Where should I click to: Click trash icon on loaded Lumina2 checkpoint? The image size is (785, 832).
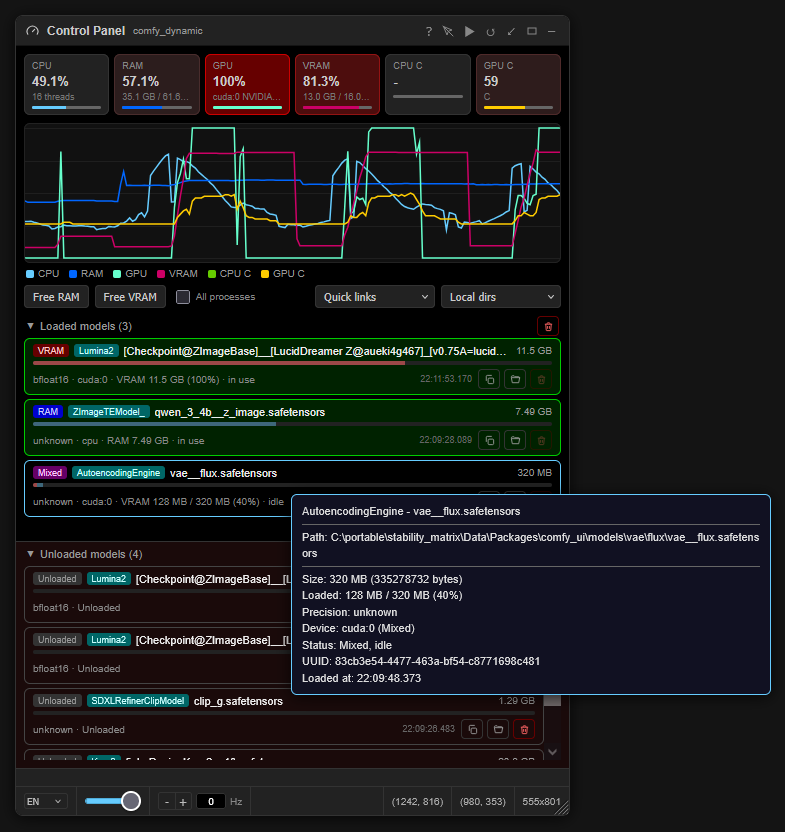(x=541, y=379)
